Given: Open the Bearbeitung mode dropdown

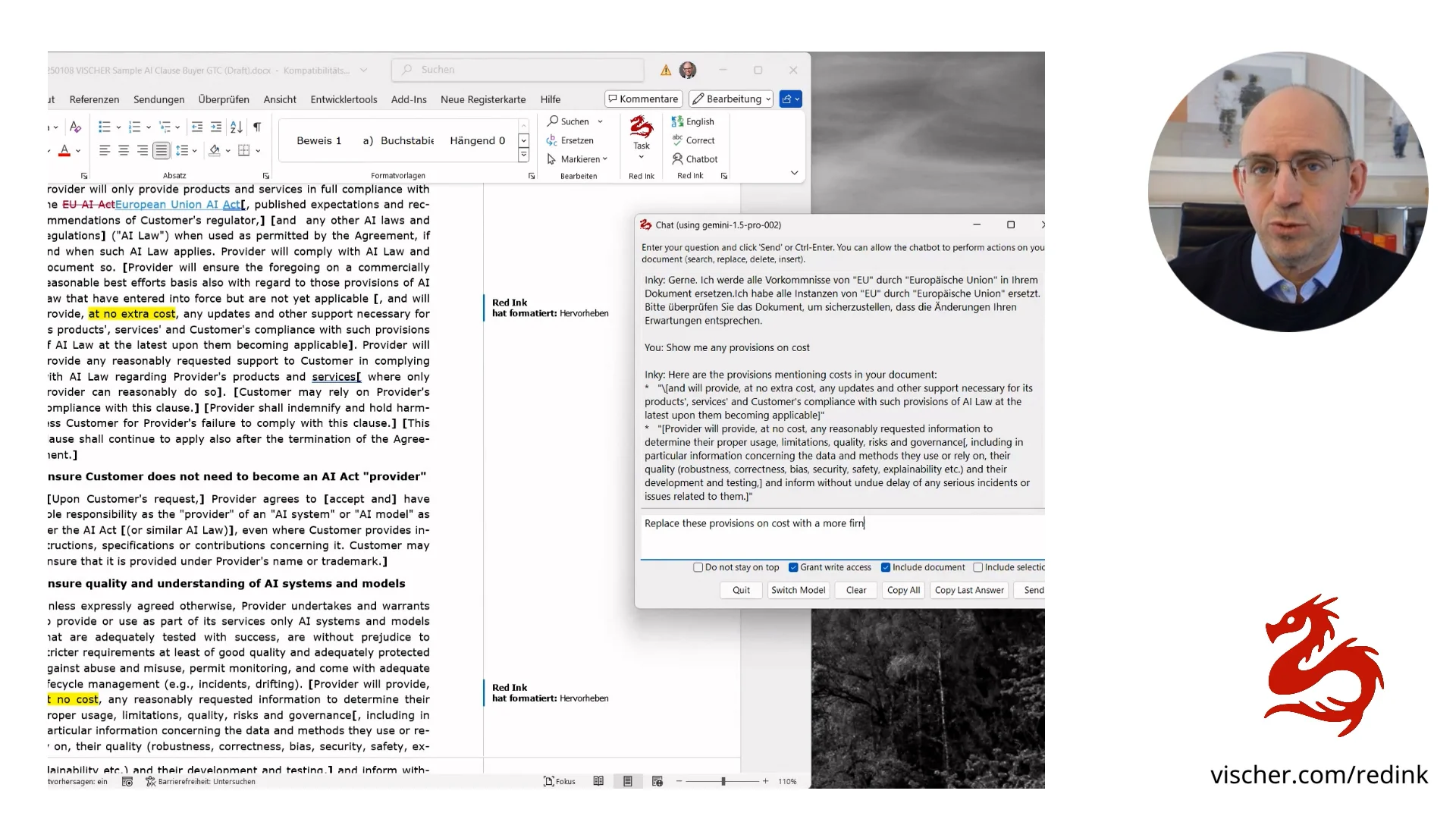Looking at the screenshot, I should pos(732,99).
